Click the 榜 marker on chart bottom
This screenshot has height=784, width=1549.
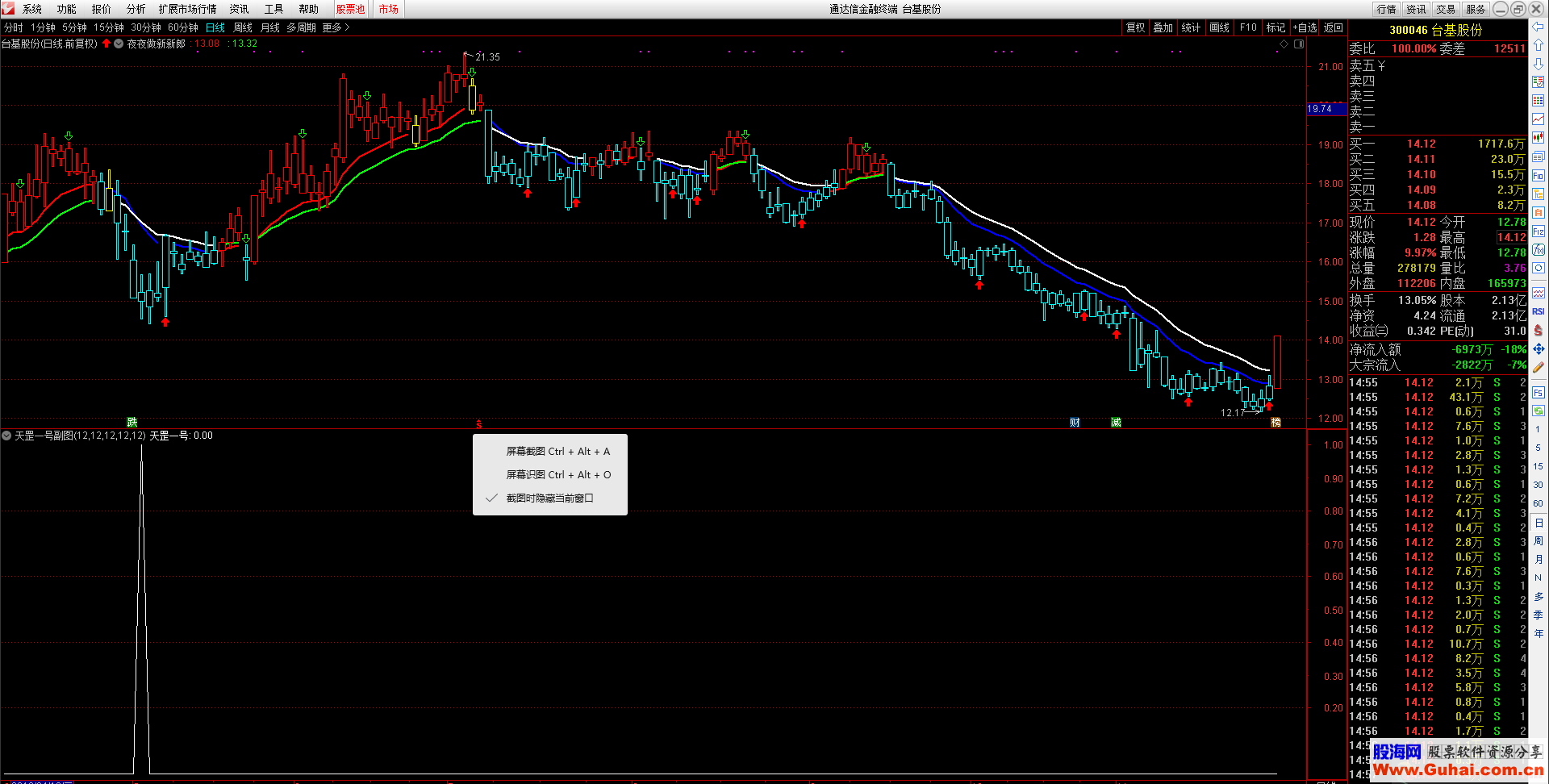1276,423
